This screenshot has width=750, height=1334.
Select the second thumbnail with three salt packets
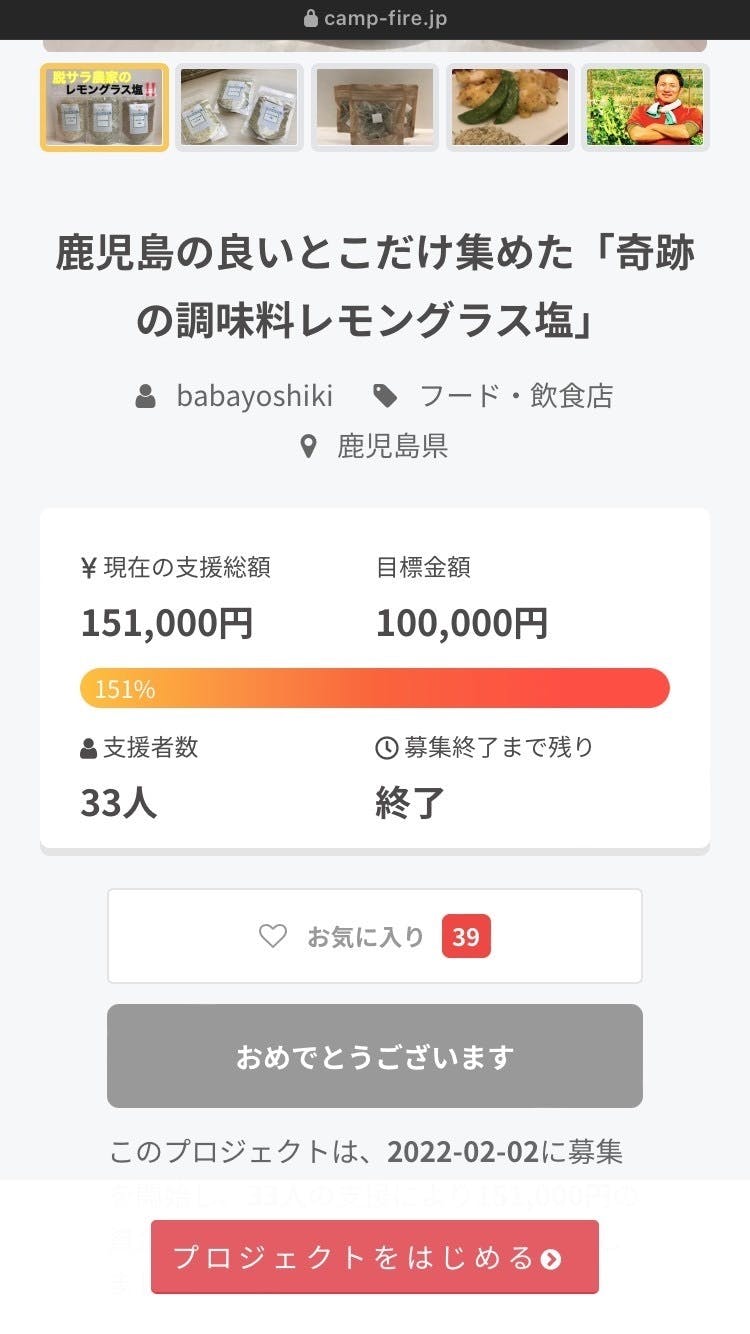(239, 107)
